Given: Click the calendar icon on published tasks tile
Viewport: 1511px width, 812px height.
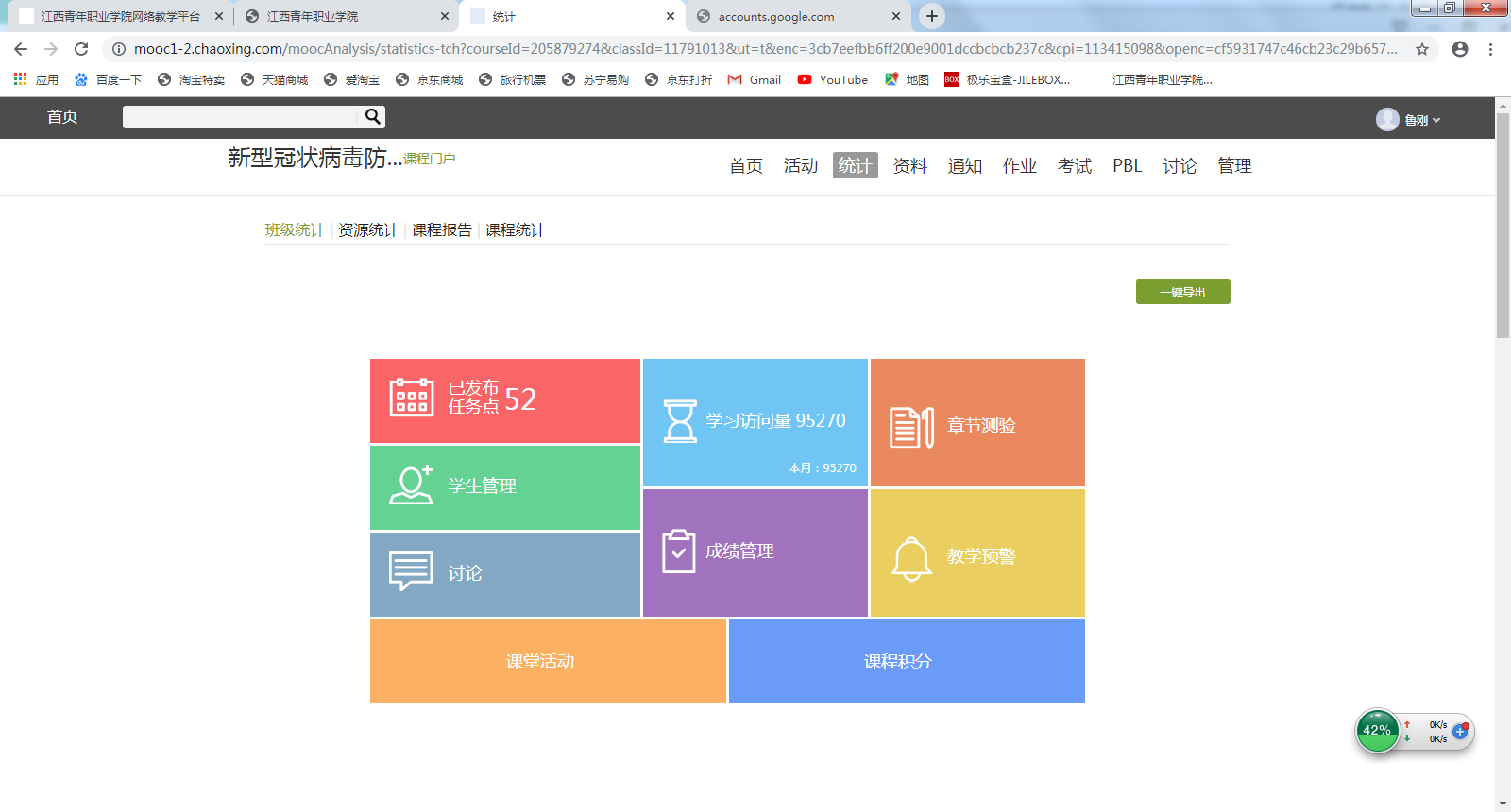Looking at the screenshot, I should click(x=412, y=398).
